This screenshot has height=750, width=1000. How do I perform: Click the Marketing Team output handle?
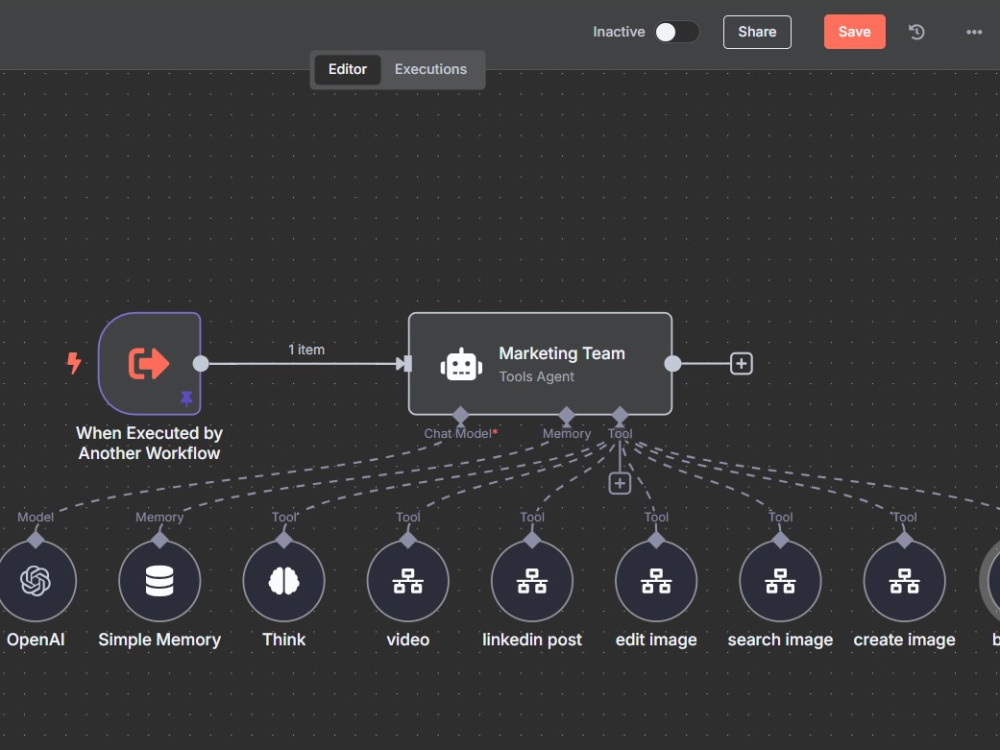[x=672, y=364]
